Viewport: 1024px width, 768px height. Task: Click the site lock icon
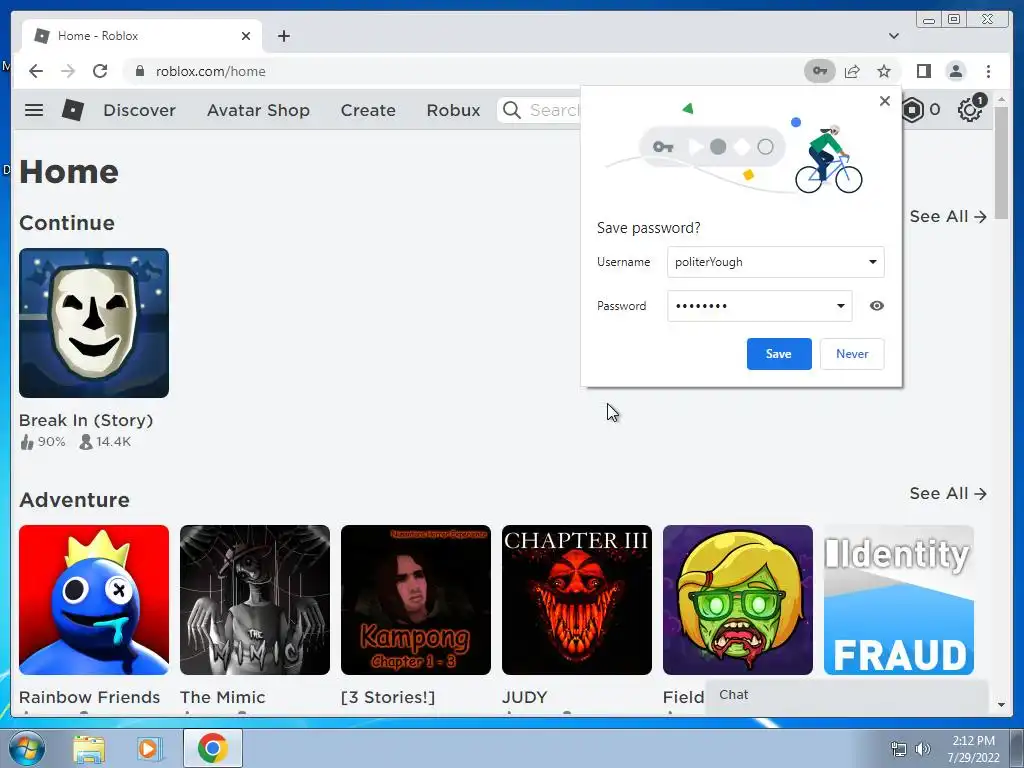click(x=140, y=71)
